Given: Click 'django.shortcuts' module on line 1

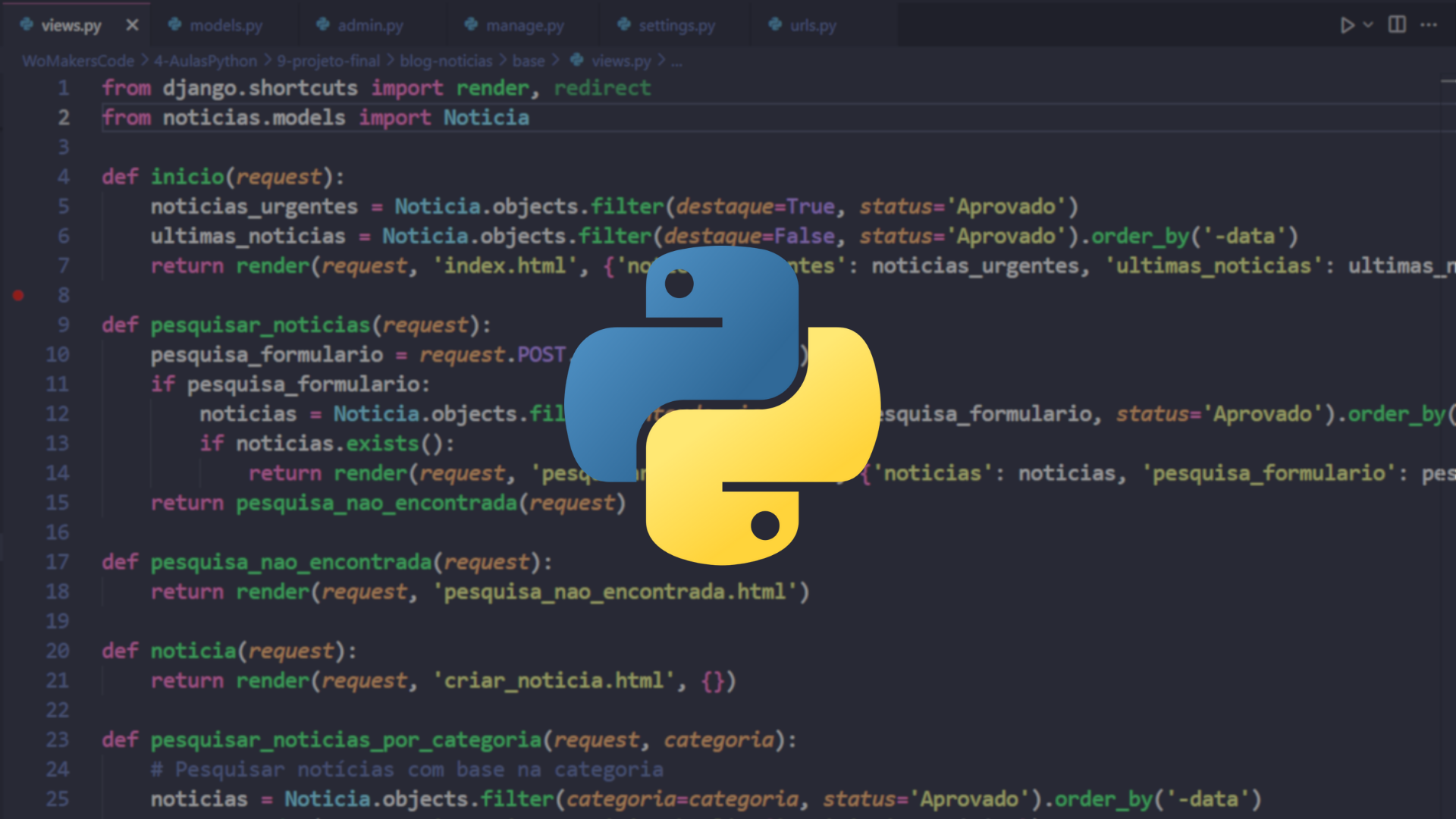Looking at the screenshot, I should 260,88.
